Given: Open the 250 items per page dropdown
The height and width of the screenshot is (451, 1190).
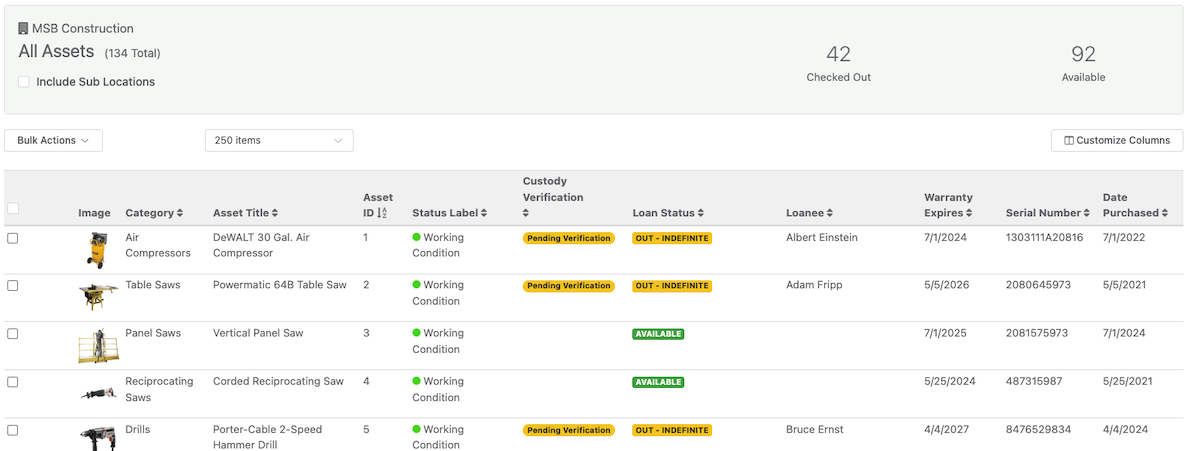Looking at the screenshot, I should pos(279,140).
